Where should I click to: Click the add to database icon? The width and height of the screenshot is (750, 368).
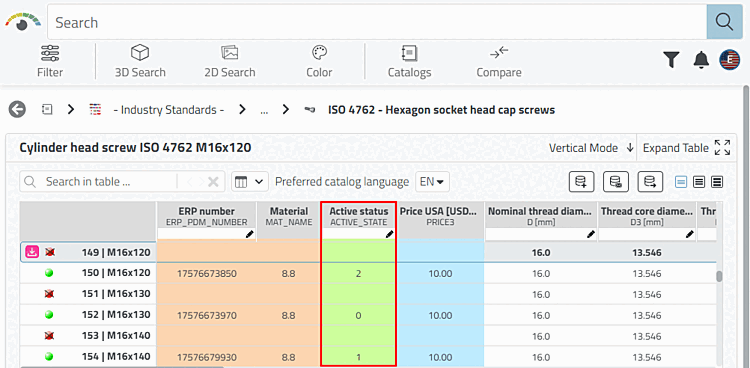(581, 182)
